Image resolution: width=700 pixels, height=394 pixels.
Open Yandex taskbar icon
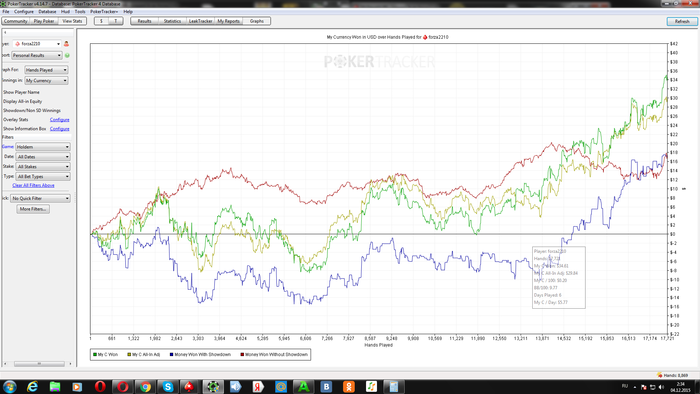point(258,386)
